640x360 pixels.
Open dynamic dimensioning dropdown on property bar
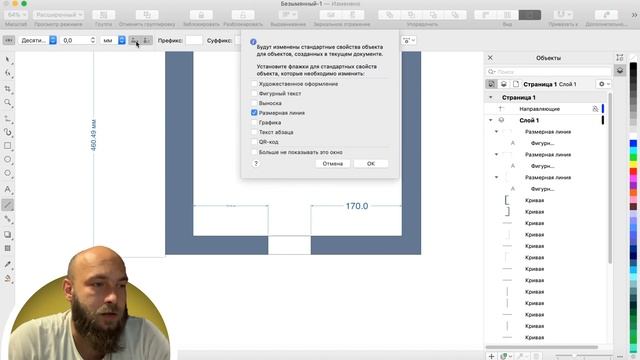click(x=409, y=40)
